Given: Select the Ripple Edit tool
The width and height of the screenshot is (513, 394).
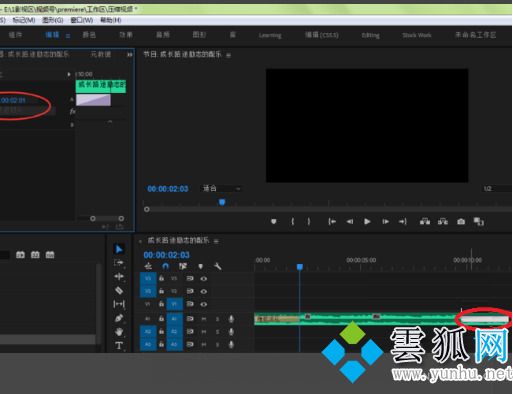Looking at the screenshot, I should [x=119, y=277].
